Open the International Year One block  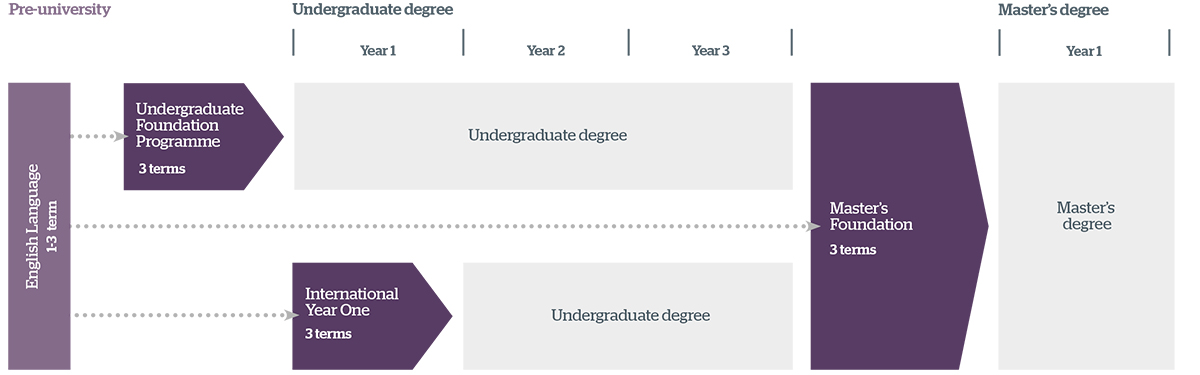(372, 316)
